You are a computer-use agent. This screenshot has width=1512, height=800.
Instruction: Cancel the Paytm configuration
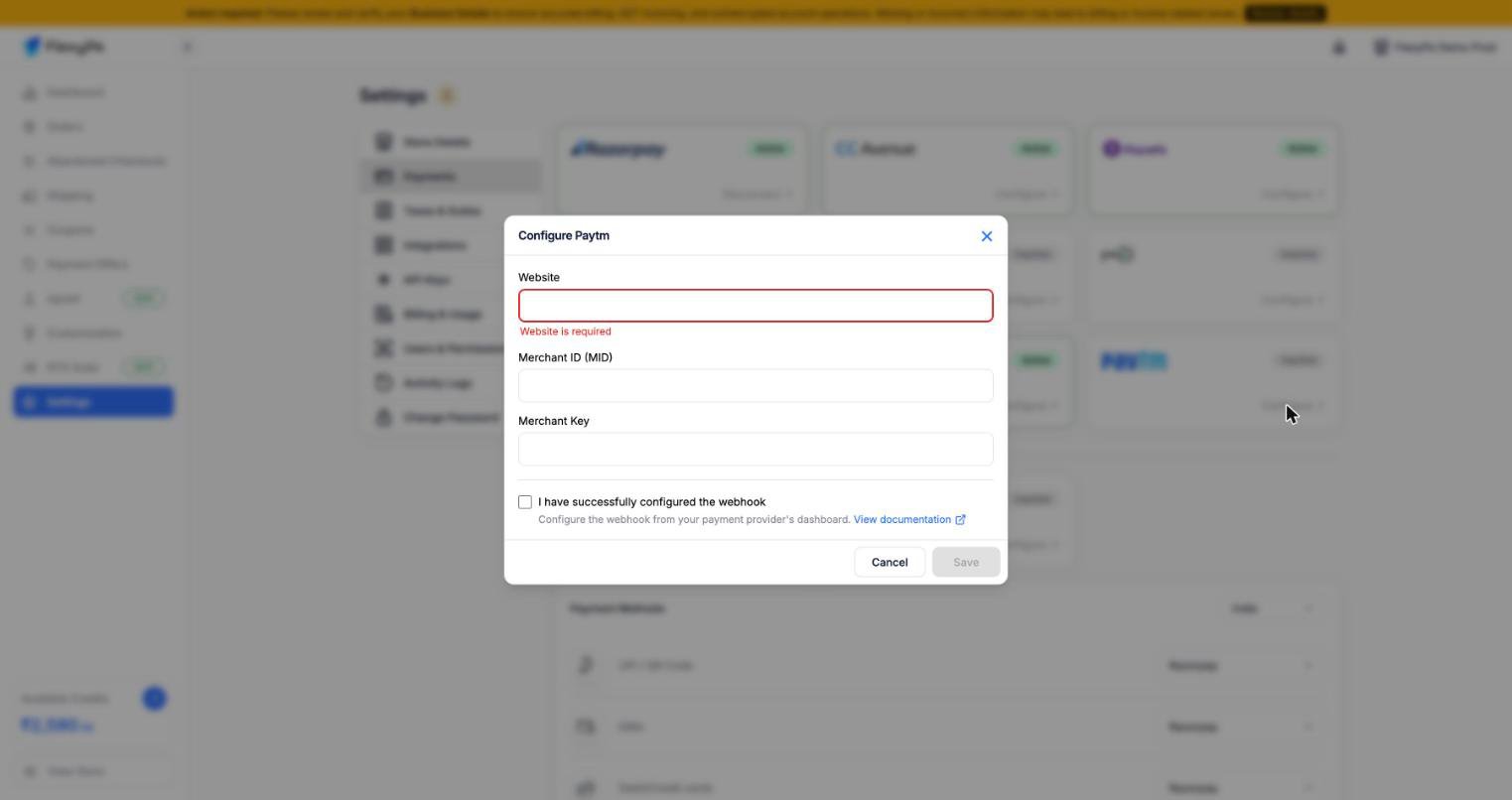(890, 563)
